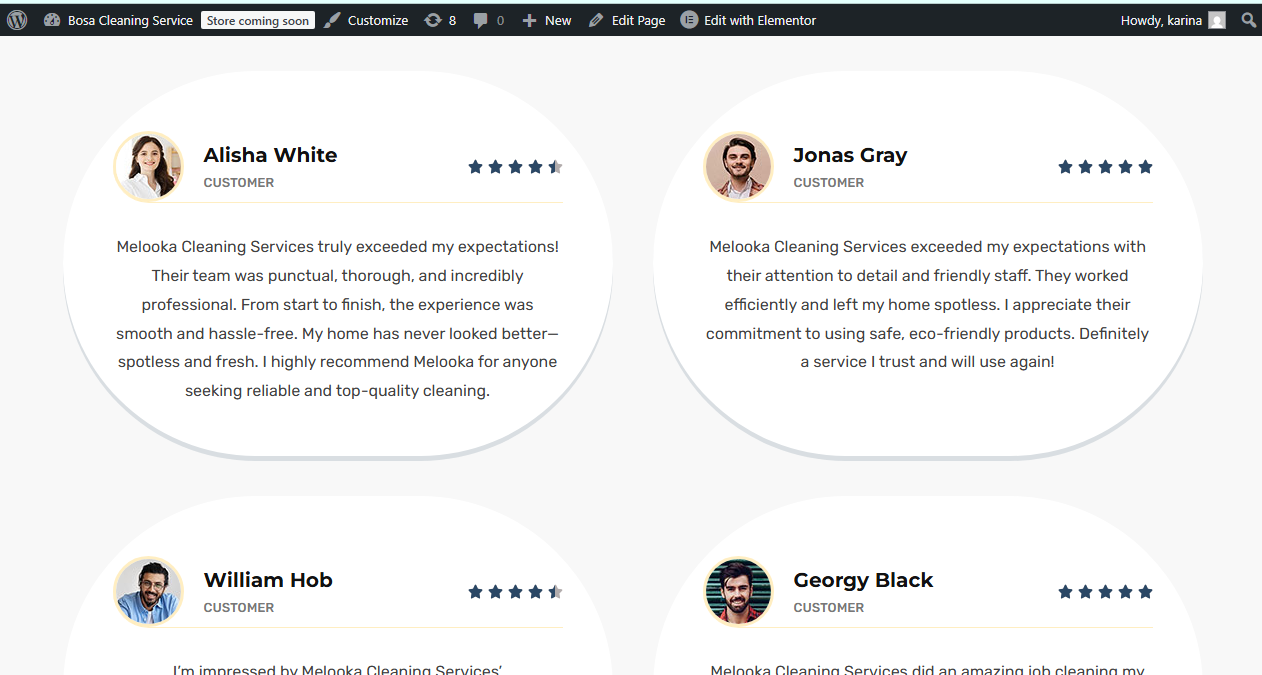Open the Customize link in admin bar
Viewport: 1262px width, 675px height.
(378, 20)
